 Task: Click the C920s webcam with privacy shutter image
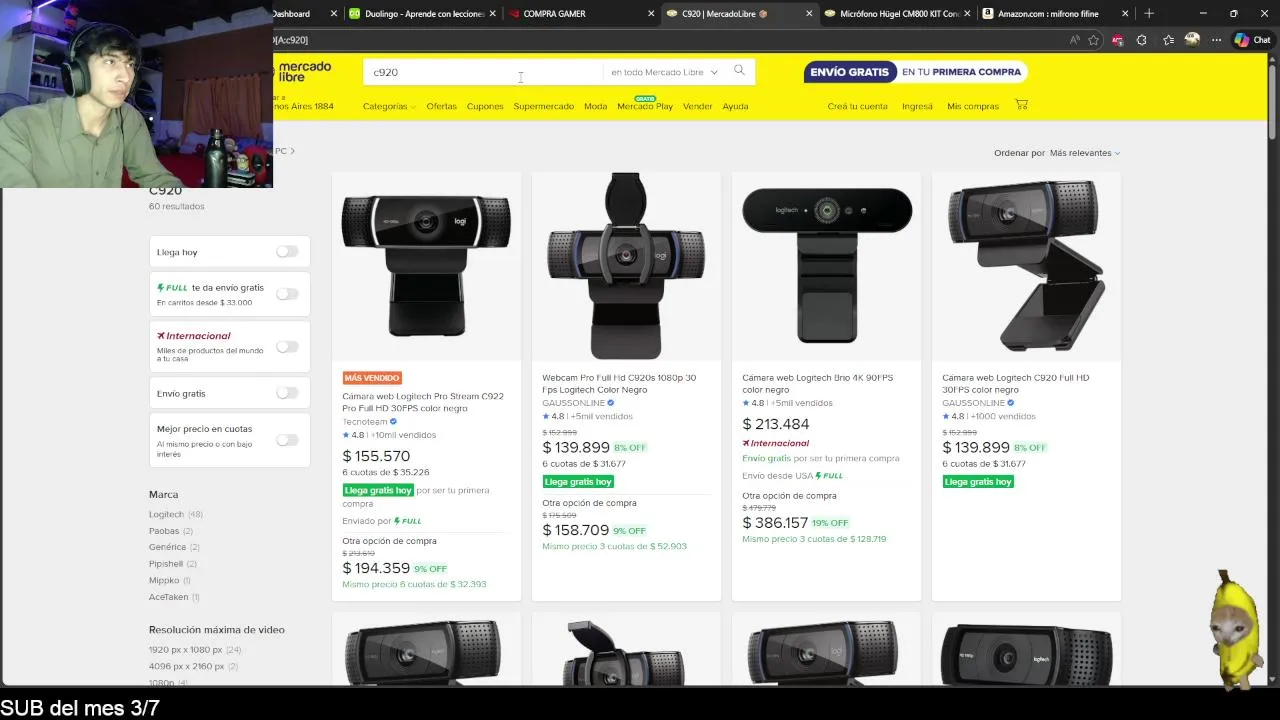point(626,266)
